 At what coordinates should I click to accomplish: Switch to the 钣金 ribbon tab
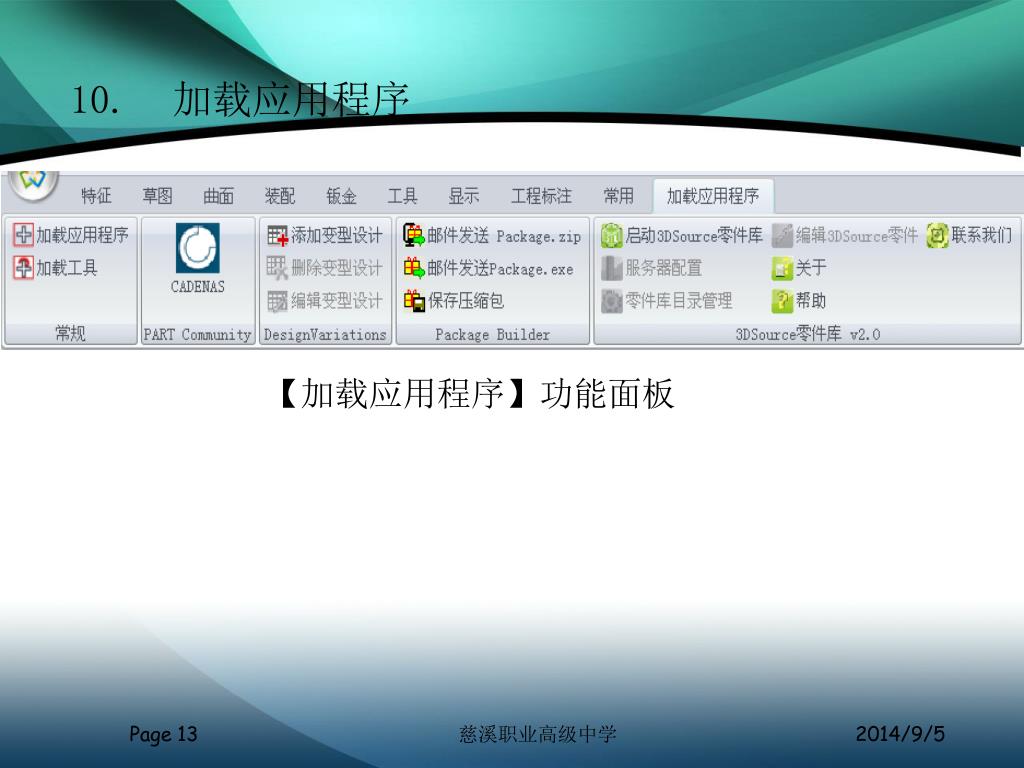click(x=341, y=196)
